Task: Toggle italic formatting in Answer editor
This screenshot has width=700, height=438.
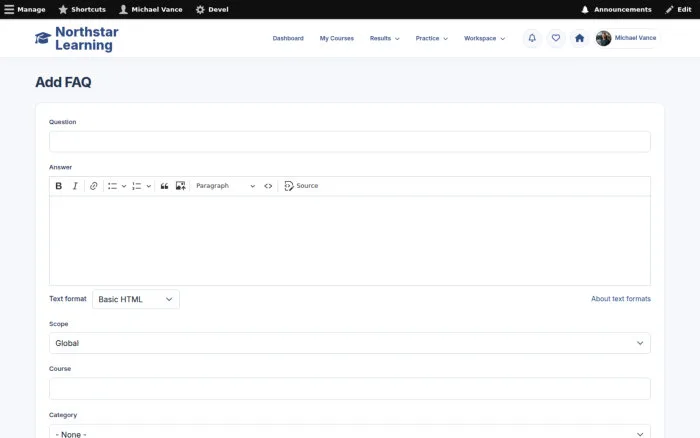Action: click(x=75, y=186)
